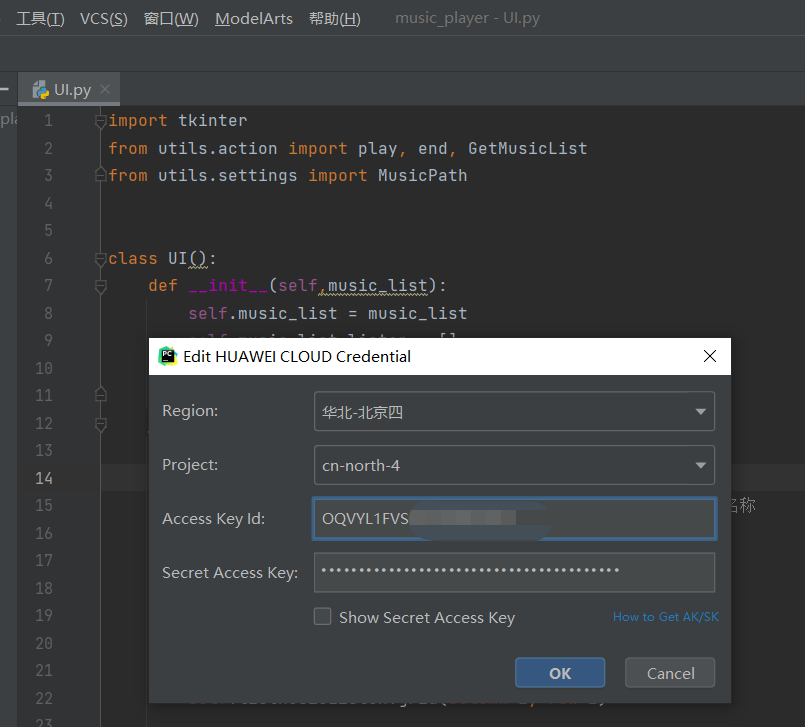The image size is (805, 727).
Task: Click the class name UI on line 6
Action: 178,258
